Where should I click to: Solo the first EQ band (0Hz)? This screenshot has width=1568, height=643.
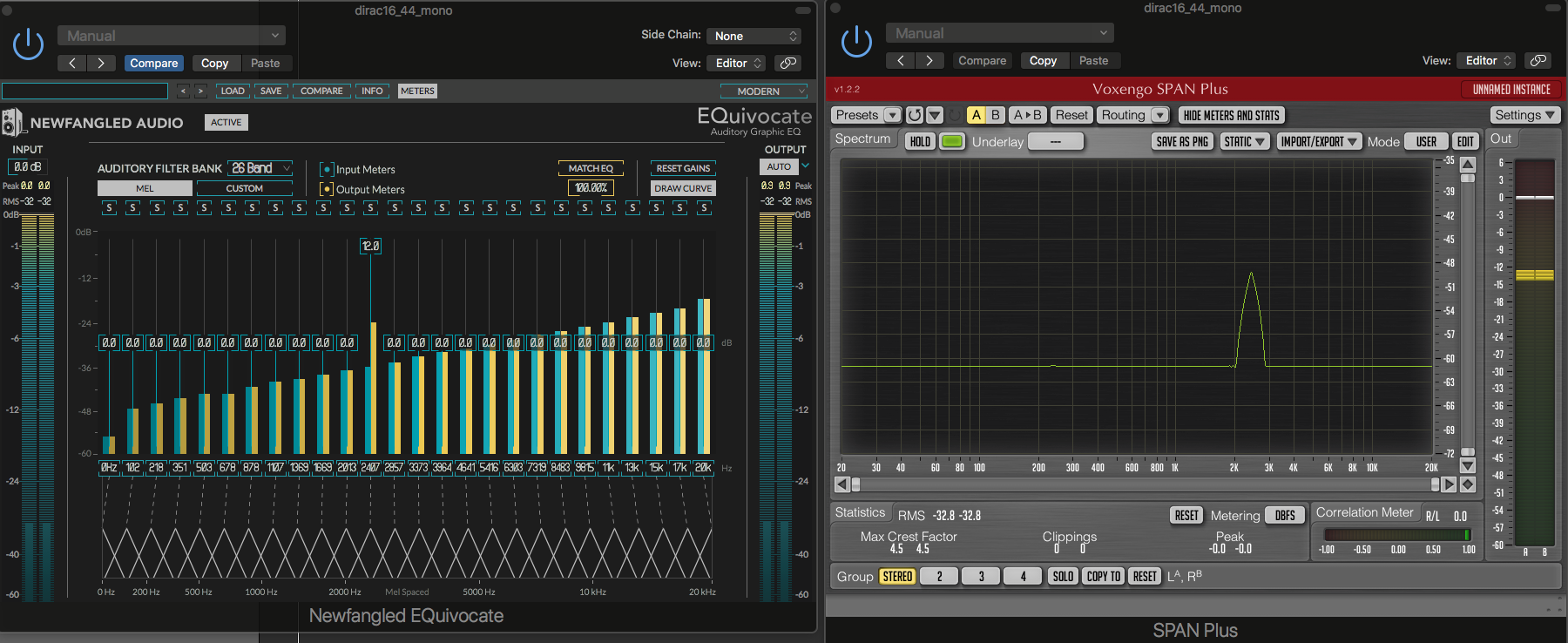[x=109, y=207]
